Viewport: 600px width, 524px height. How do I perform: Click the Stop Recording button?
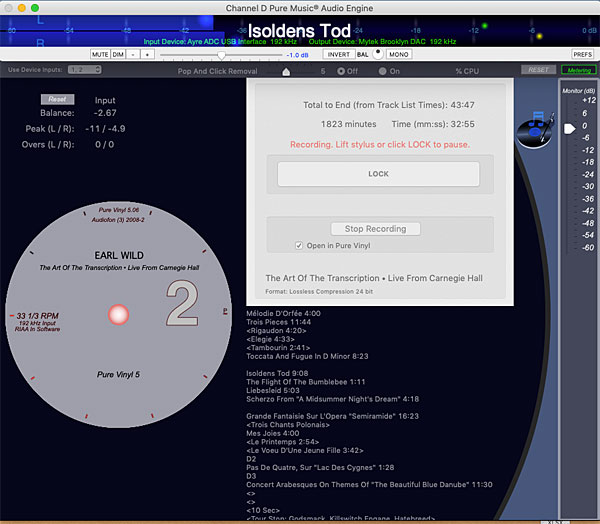coord(375,229)
